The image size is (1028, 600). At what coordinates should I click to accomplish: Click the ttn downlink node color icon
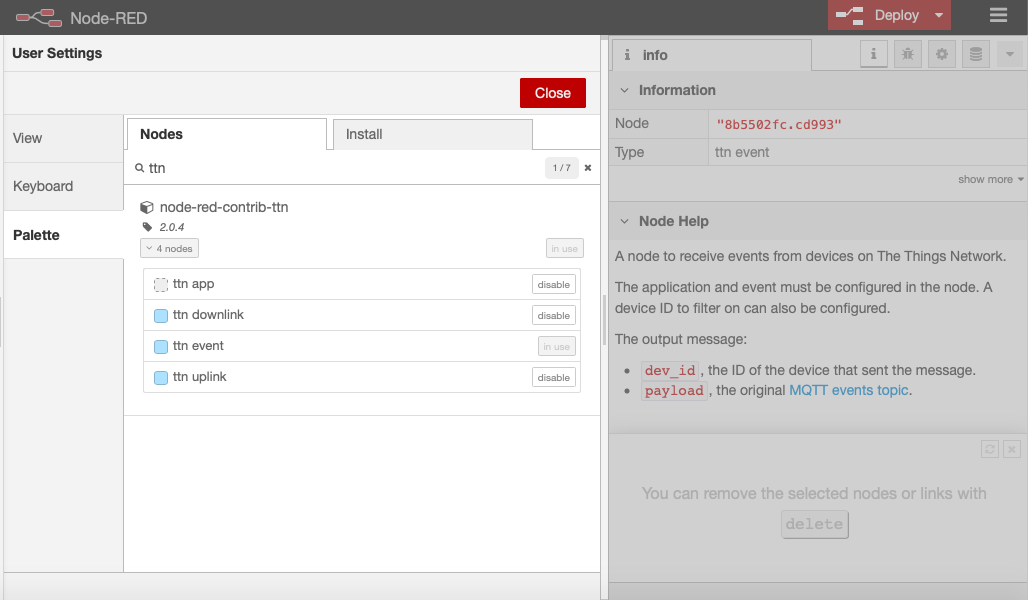(x=161, y=315)
